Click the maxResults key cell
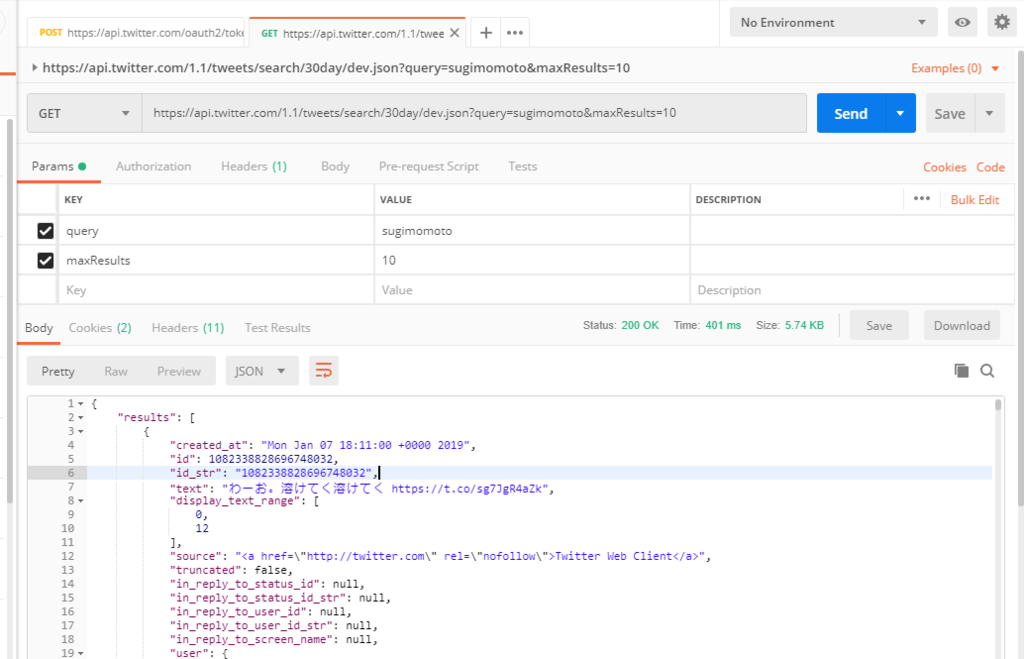 point(216,260)
